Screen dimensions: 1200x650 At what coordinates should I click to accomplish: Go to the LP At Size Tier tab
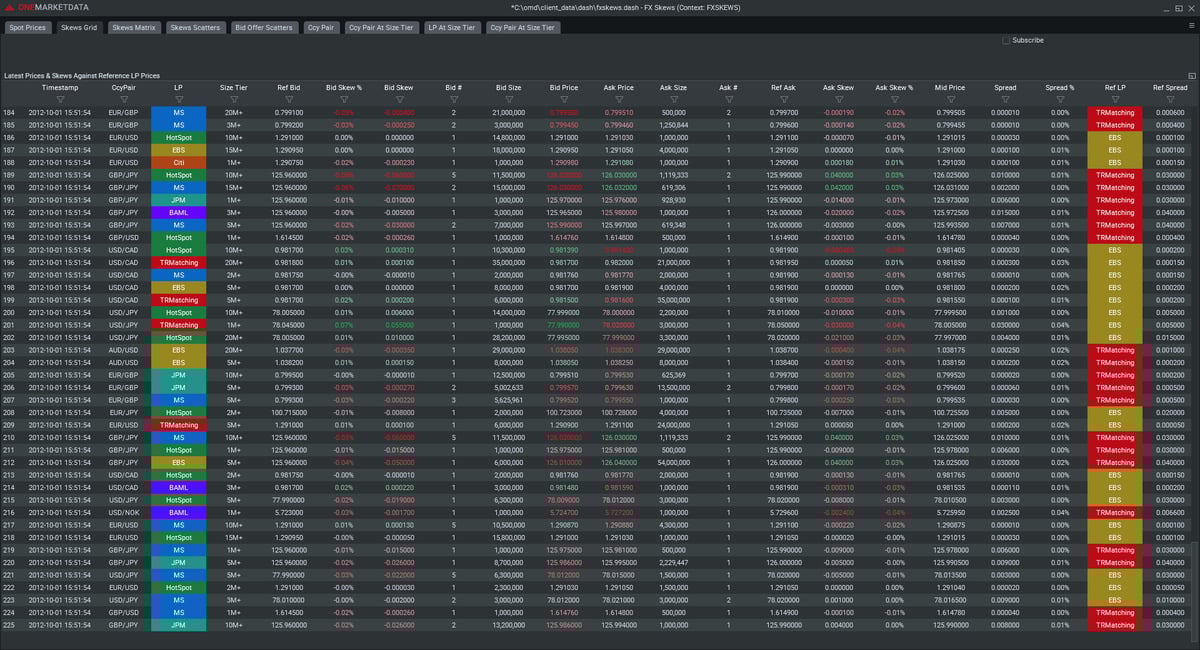[452, 28]
